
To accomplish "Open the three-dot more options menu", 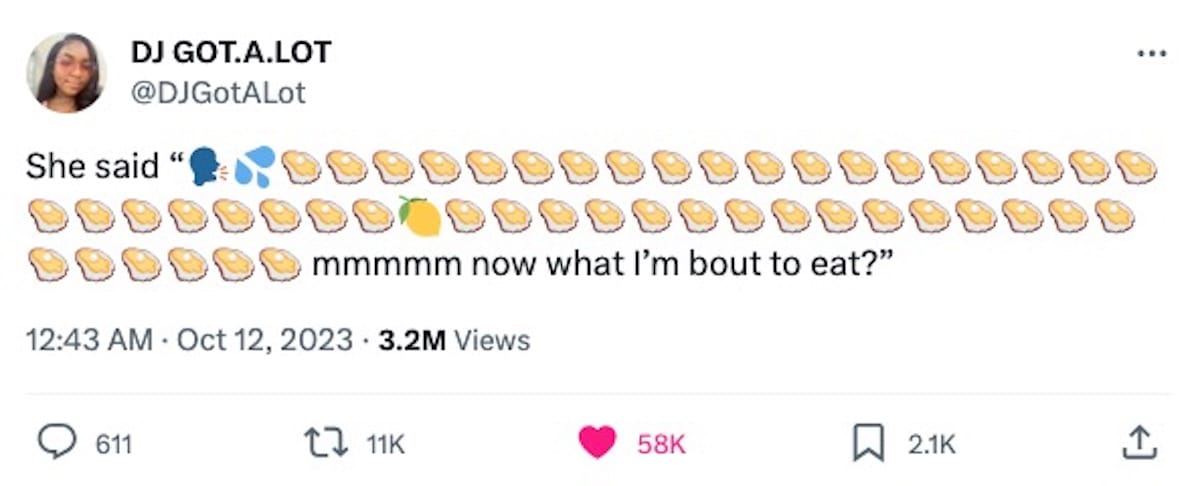I will [x=1152, y=53].
